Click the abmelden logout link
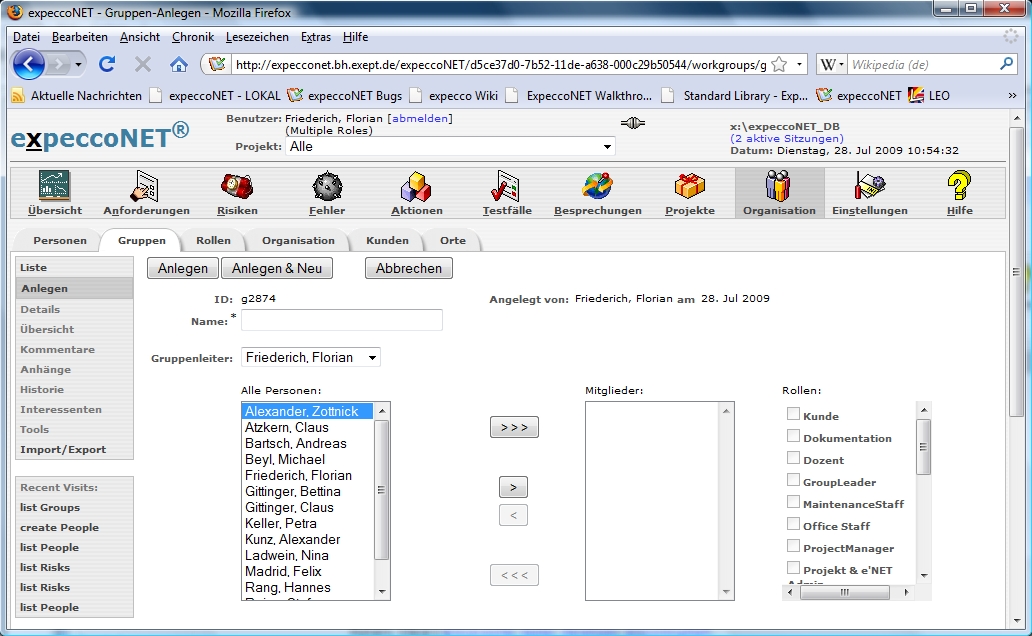The image size is (1032, 636). coord(419,118)
